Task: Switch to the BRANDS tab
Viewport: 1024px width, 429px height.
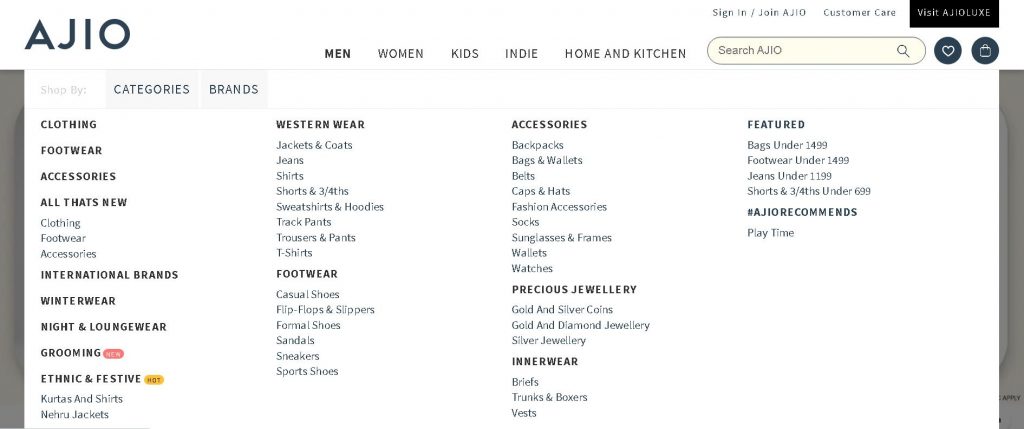Action: [234, 90]
